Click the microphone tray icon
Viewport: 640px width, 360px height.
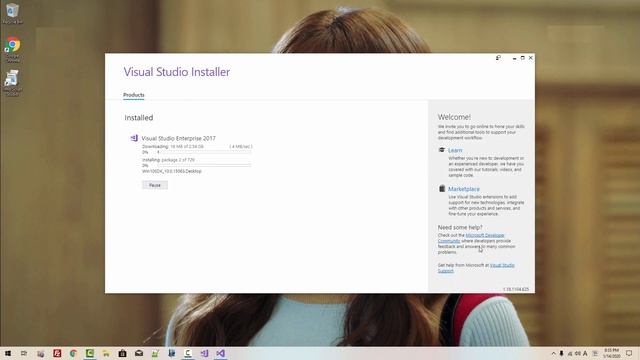click(x=562, y=353)
